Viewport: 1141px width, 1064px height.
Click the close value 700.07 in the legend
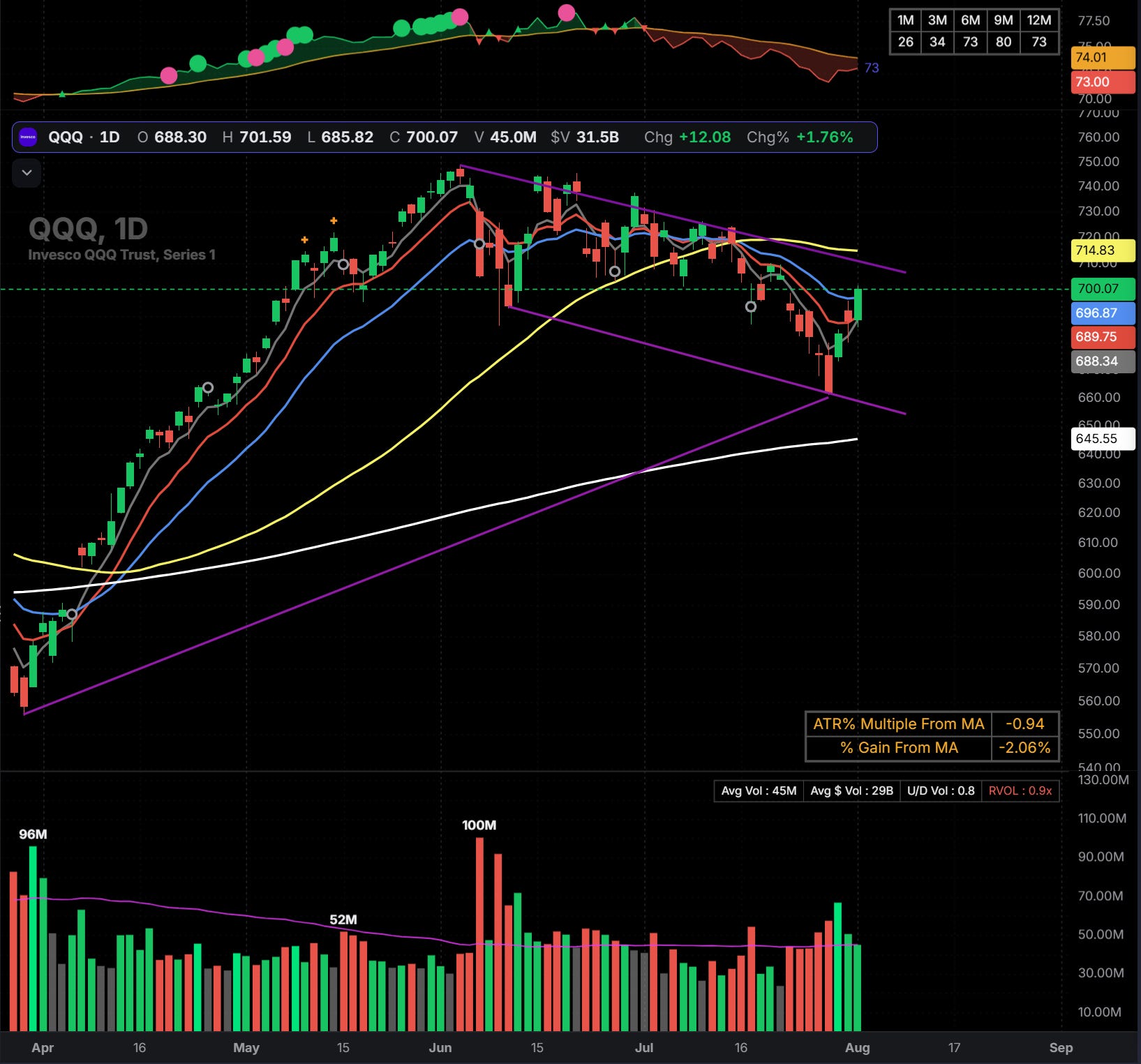[x=432, y=137]
